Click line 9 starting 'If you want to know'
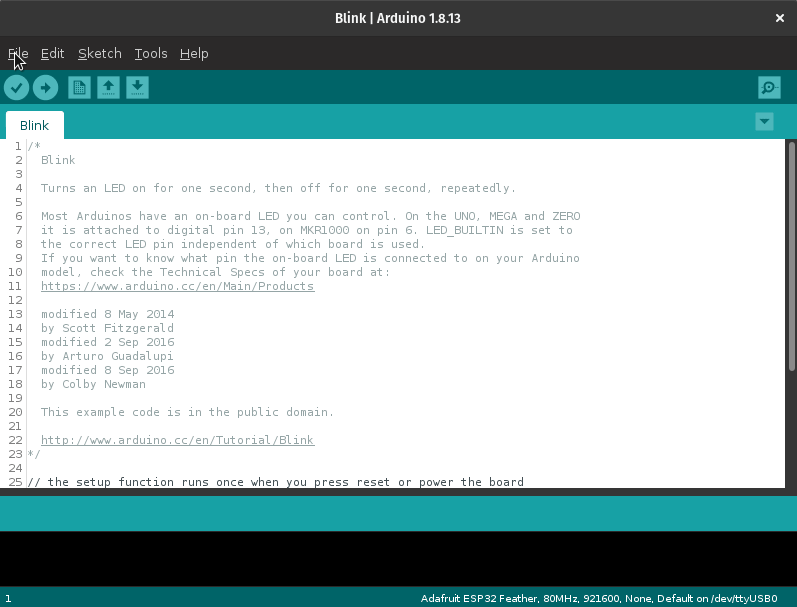The image size is (797, 607). pyautogui.click(x=310, y=258)
